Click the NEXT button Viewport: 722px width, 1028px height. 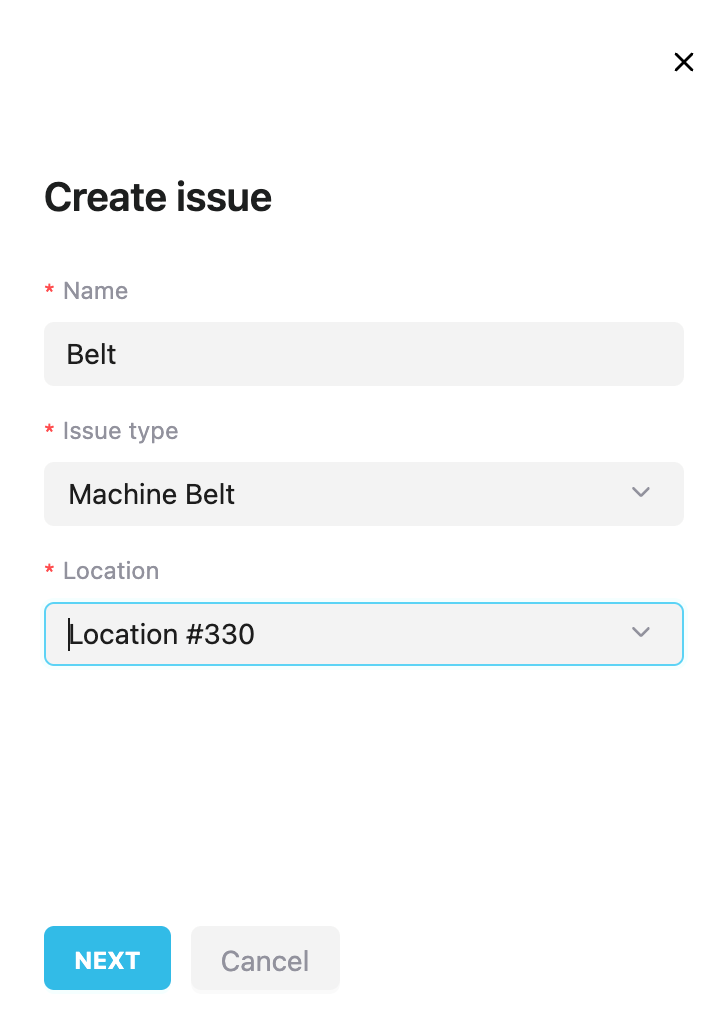click(108, 958)
